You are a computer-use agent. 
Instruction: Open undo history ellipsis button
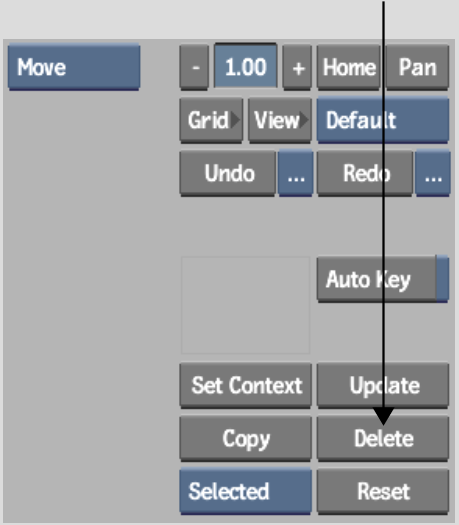click(x=296, y=173)
